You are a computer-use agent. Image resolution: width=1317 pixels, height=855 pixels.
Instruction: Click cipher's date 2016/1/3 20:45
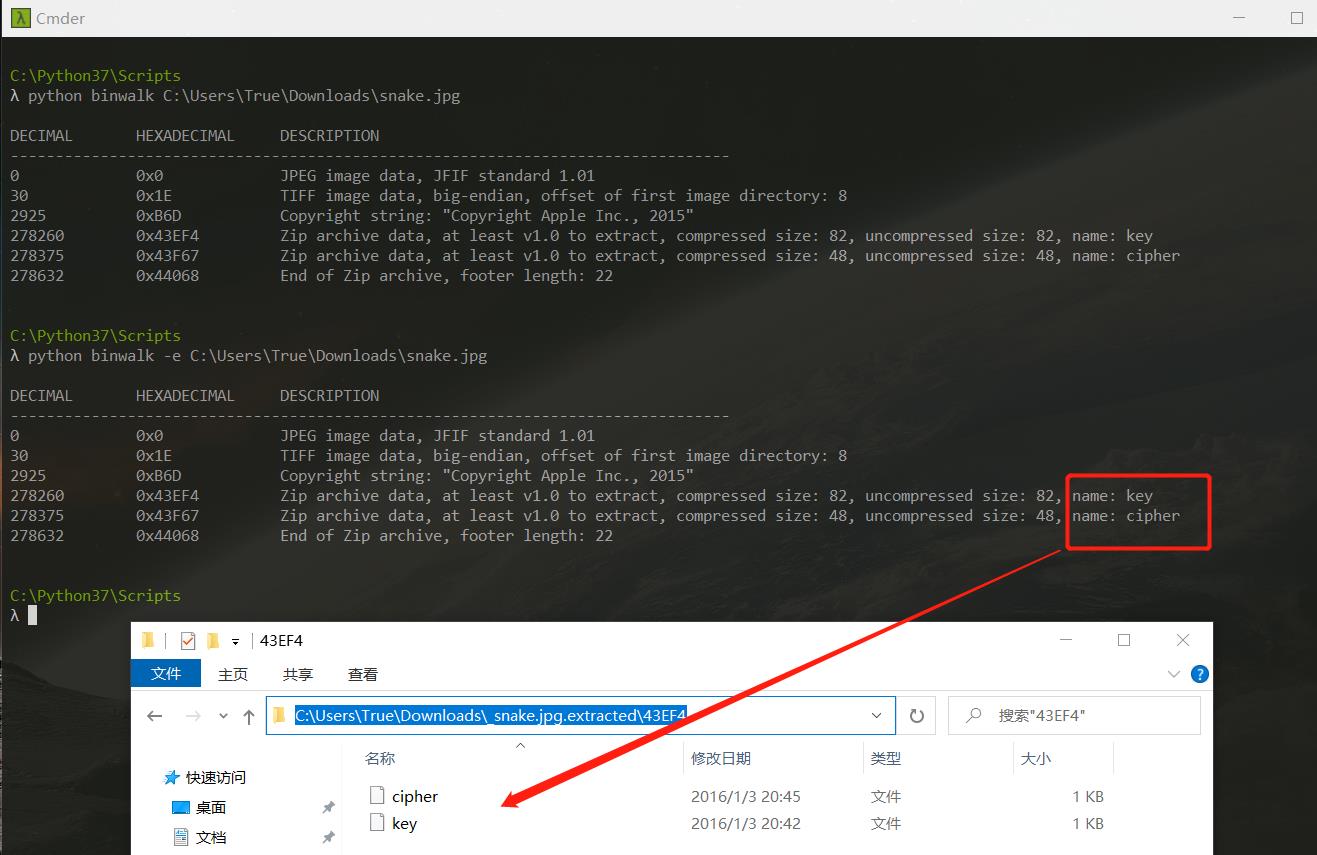746,797
